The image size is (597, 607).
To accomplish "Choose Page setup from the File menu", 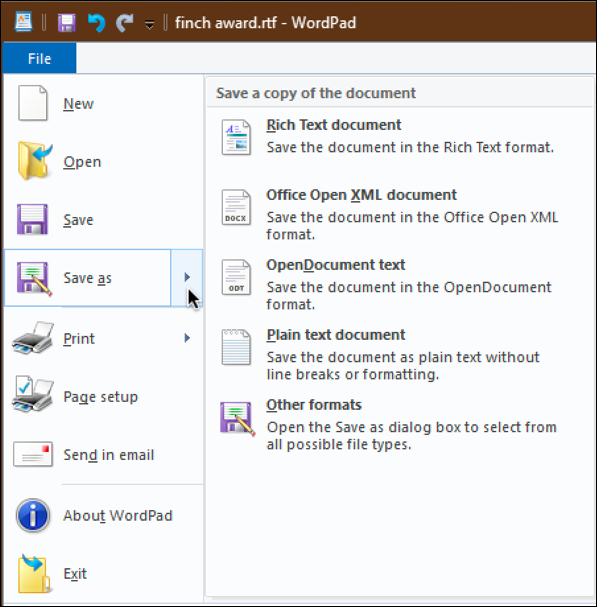I will tap(103, 396).
